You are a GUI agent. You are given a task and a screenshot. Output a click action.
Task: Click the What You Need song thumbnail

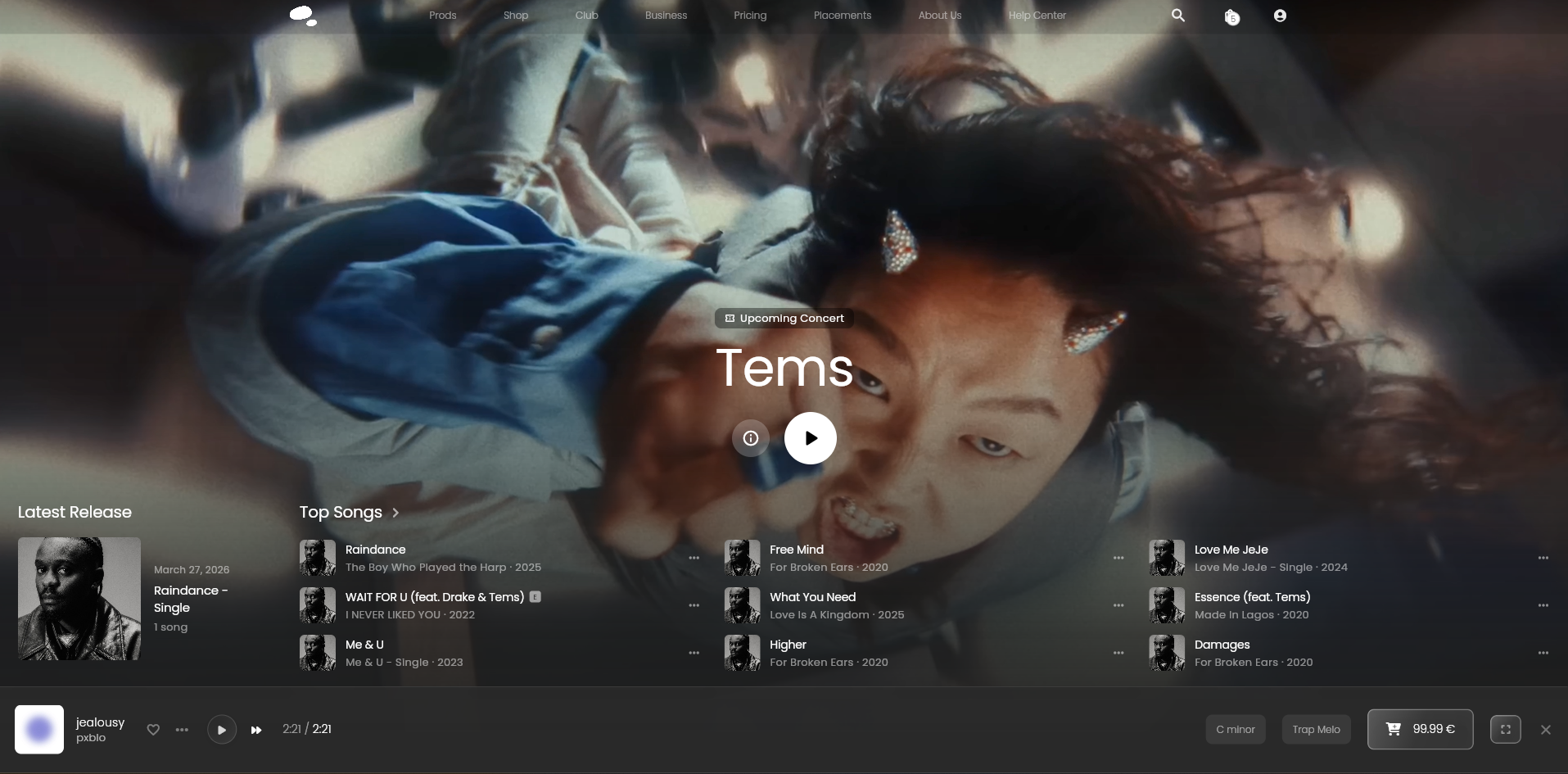[x=743, y=605]
